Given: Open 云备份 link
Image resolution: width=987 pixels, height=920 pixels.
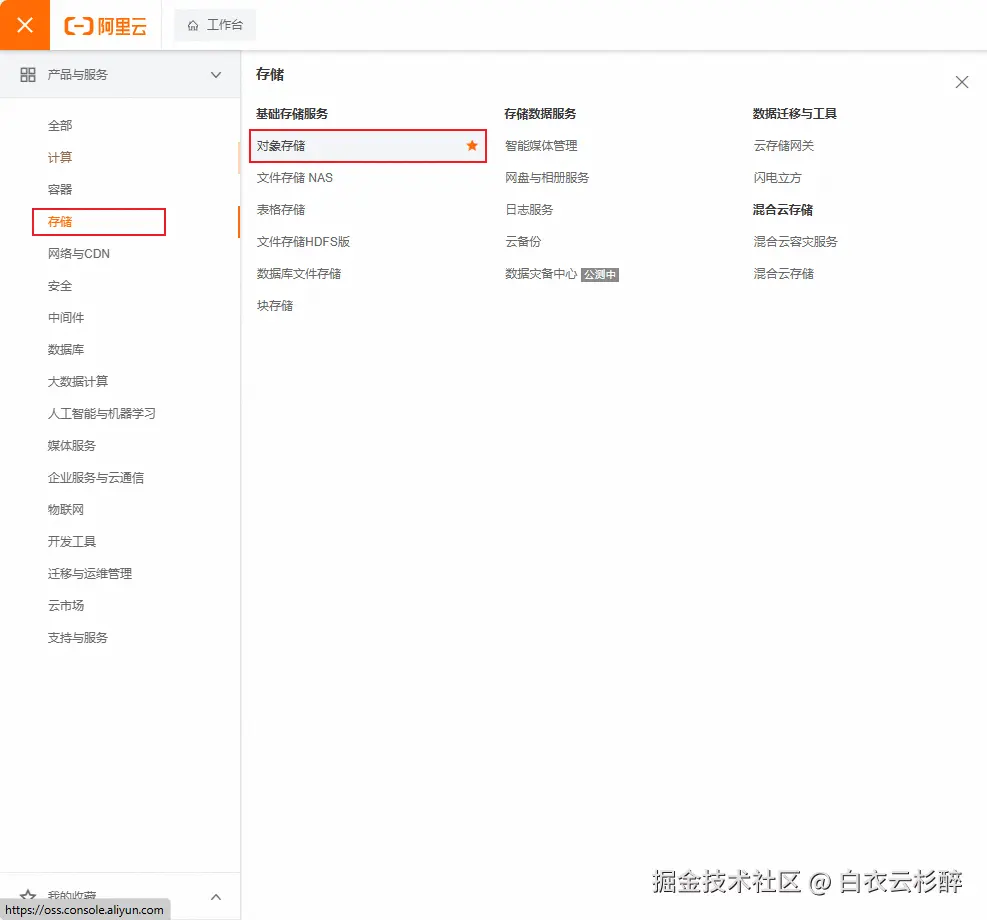Looking at the screenshot, I should pyautogui.click(x=523, y=242).
